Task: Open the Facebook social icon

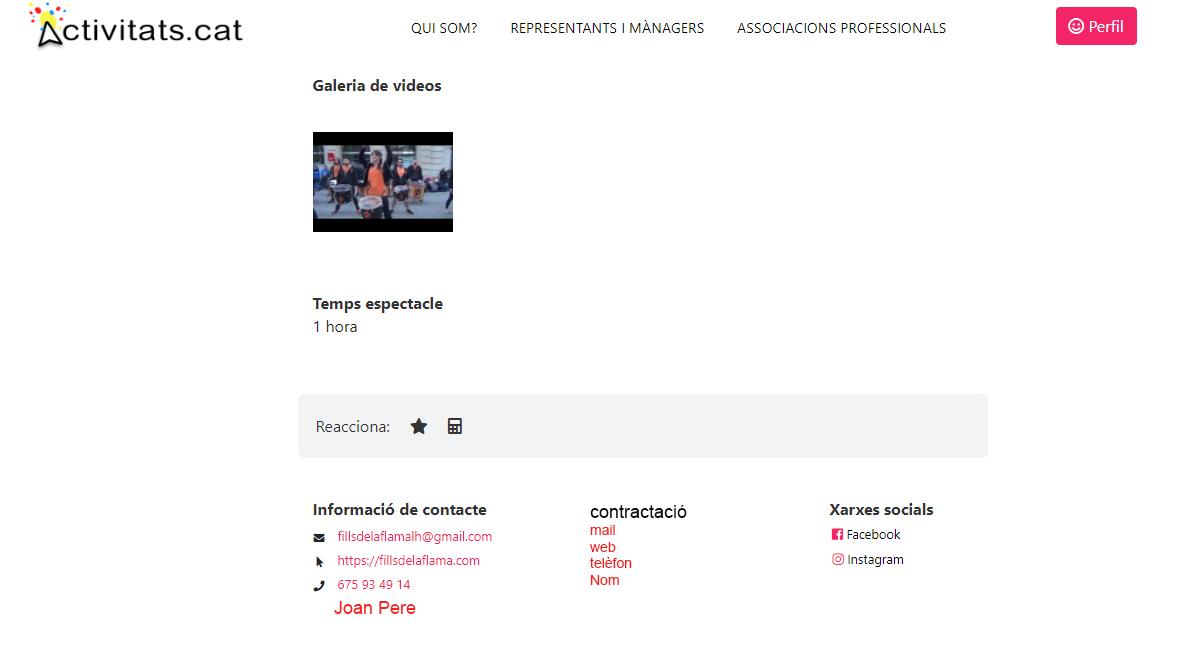Action: click(x=838, y=534)
